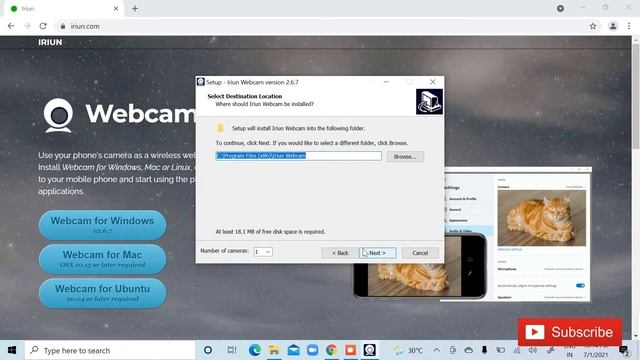View site security lock info
This screenshot has height=360, width=640.
(62, 26)
